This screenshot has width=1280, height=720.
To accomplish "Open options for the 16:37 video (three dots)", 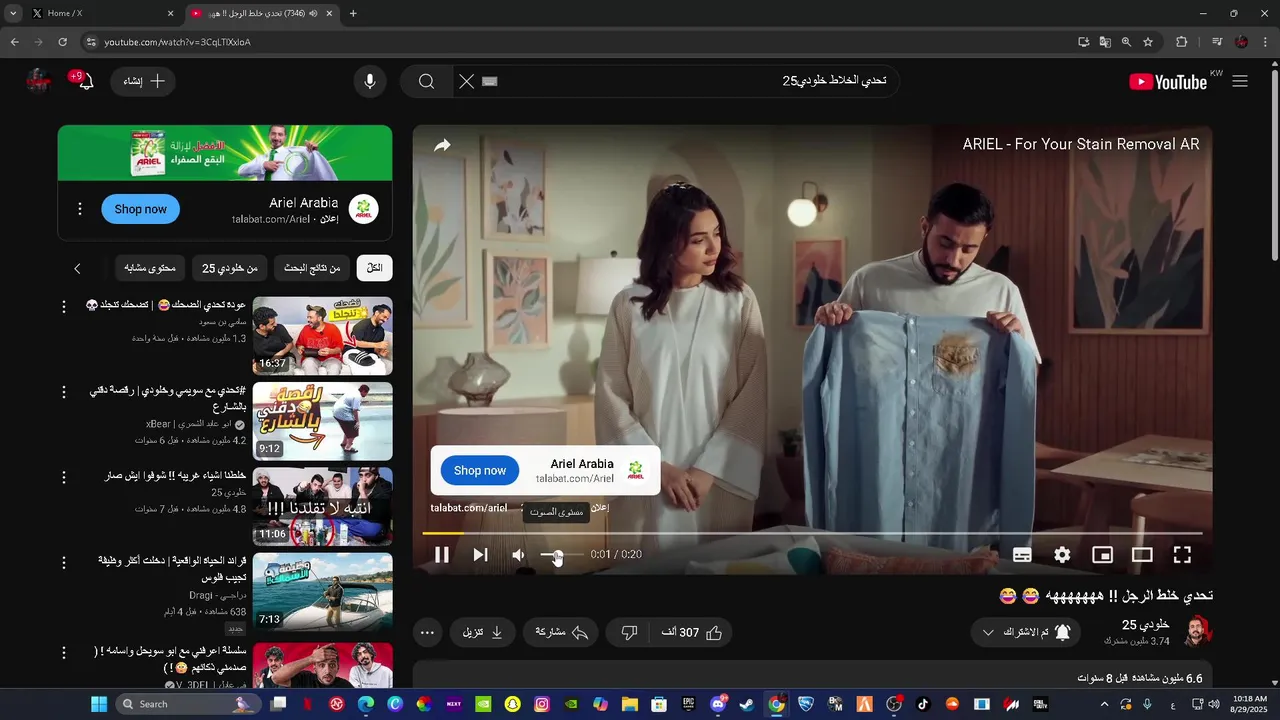I will click(x=64, y=307).
